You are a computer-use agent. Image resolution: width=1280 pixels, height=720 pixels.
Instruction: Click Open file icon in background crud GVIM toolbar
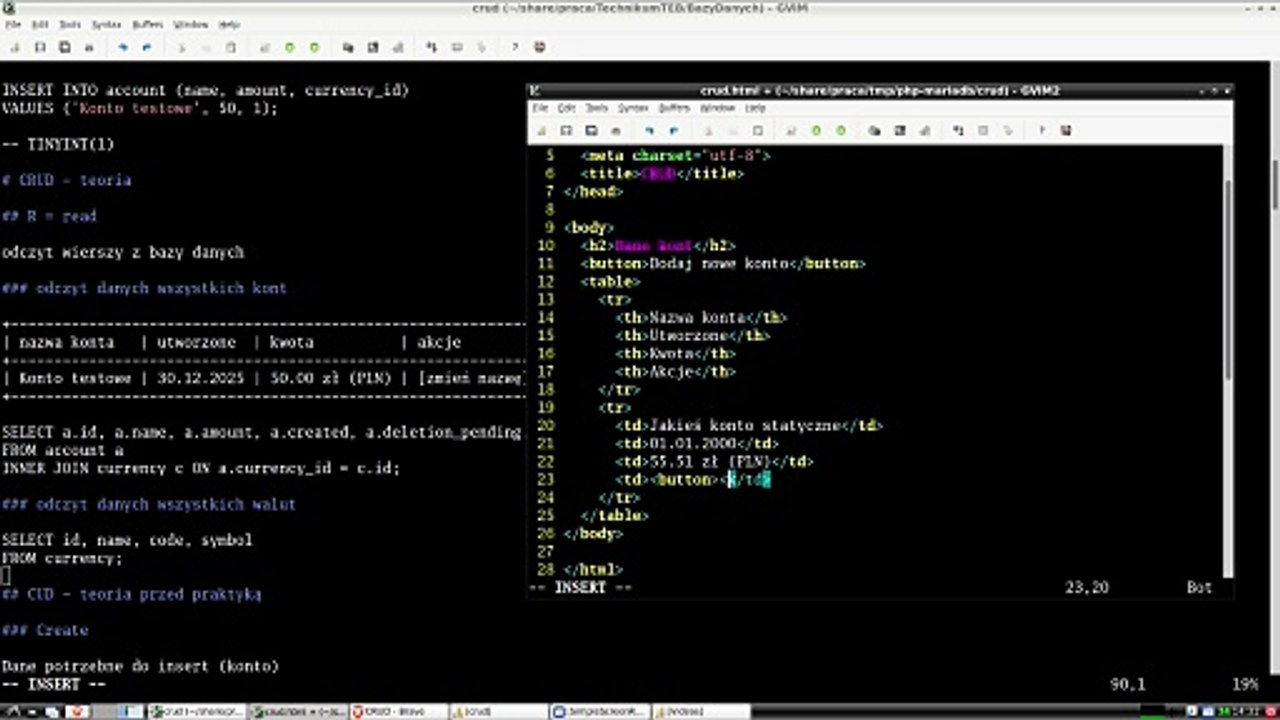pyautogui.click(x=15, y=47)
